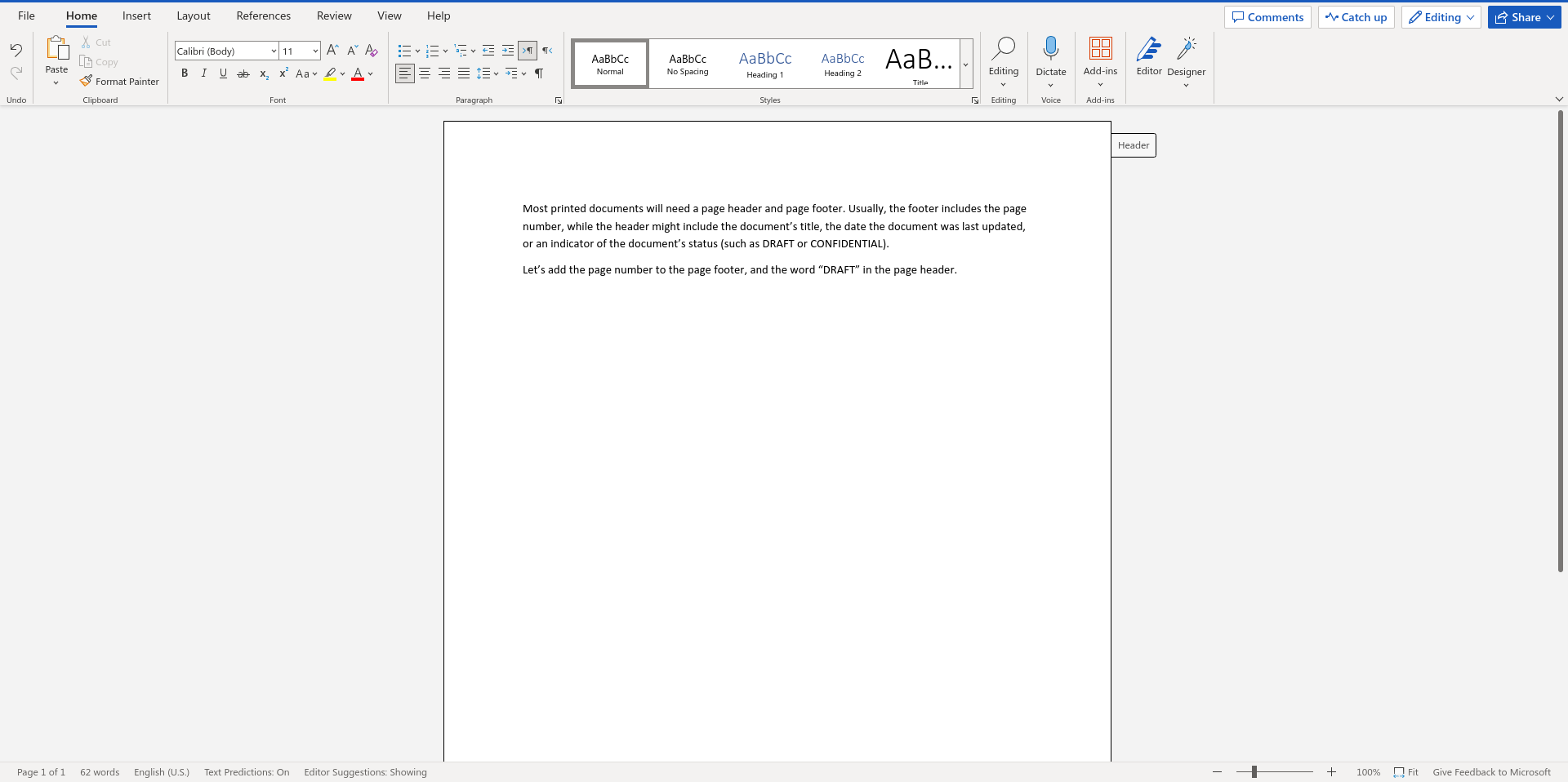Image resolution: width=1568 pixels, height=782 pixels.
Task: Open the Editing find magnifier icon
Action: pyautogui.click(x=1003, y=48)
